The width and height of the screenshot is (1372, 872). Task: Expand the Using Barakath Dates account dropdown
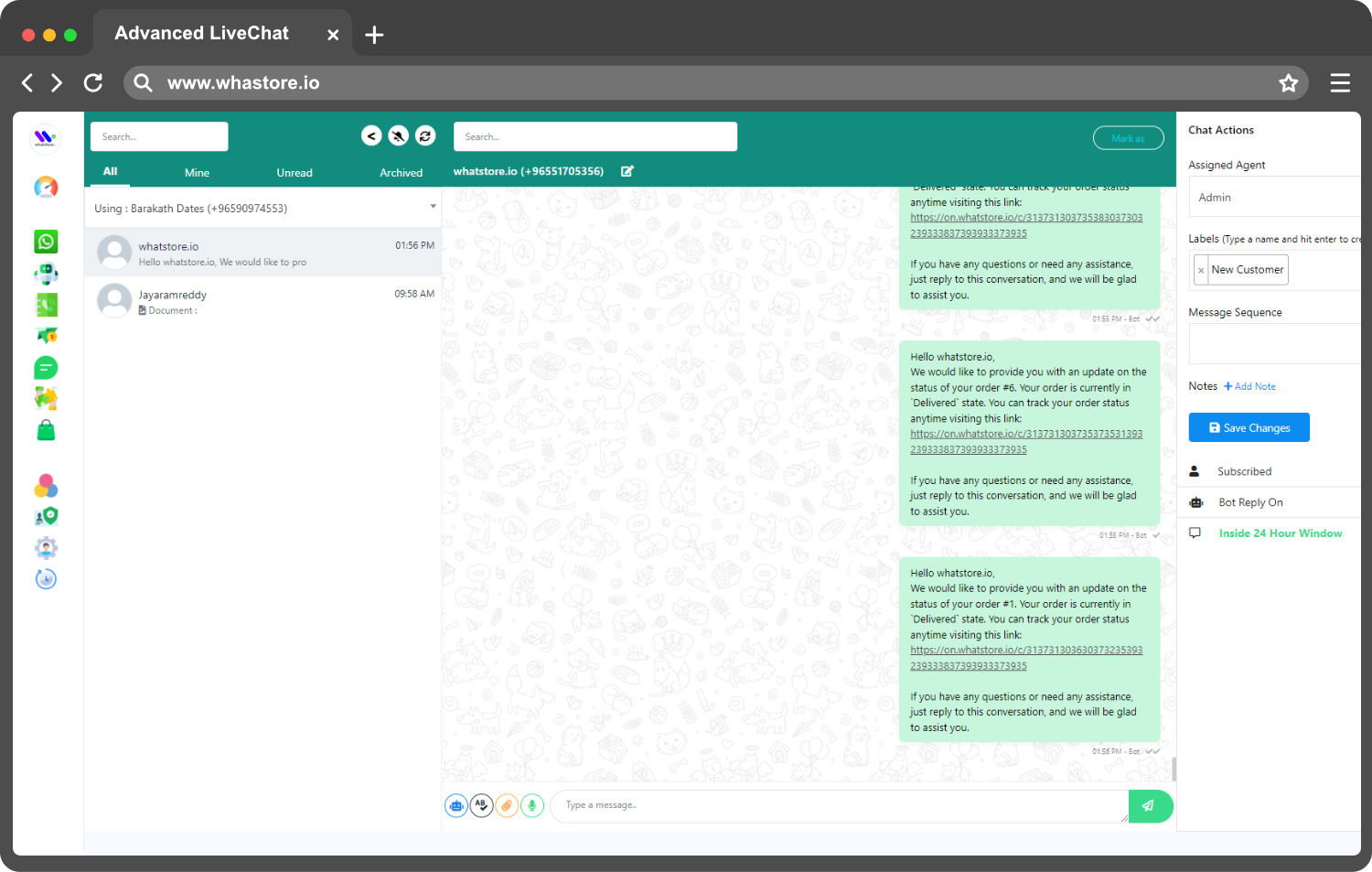pos(263,209)
